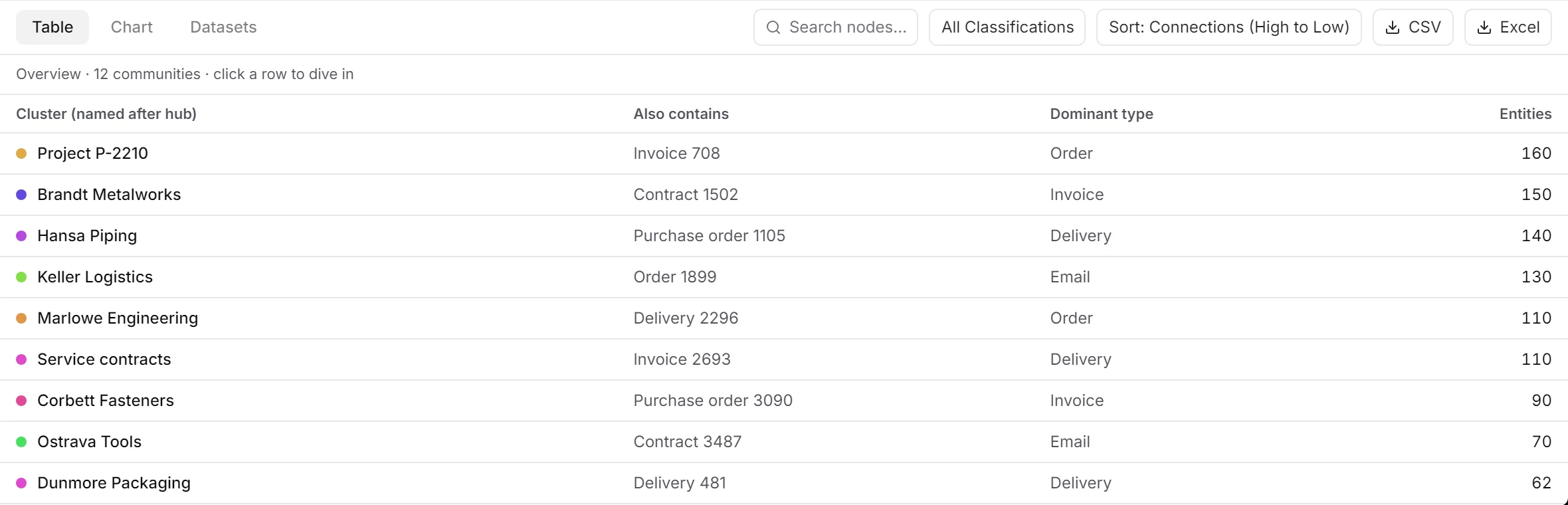
Task: Open the Marlowe Engineering cluster row
Action: pos(784,318)
